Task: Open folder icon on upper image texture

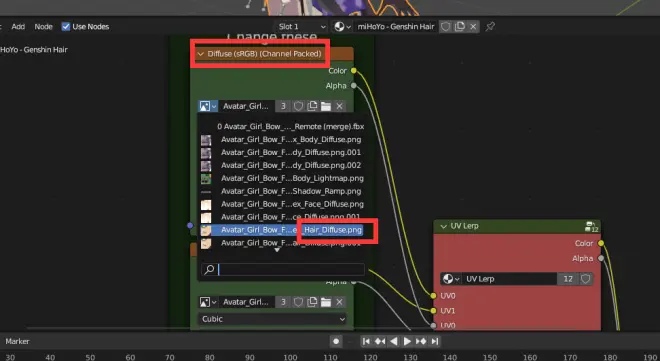Action: (x=326, y=106)
